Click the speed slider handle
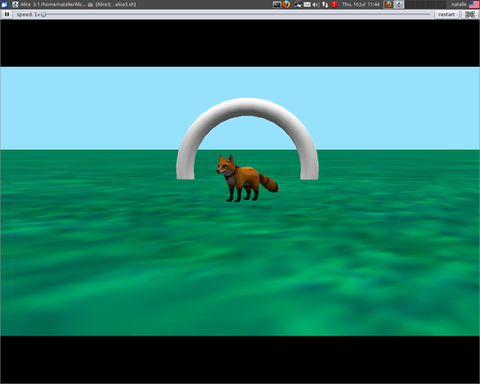Image resolution: width=480 pixels, height=384 pixels. [44, 14]
